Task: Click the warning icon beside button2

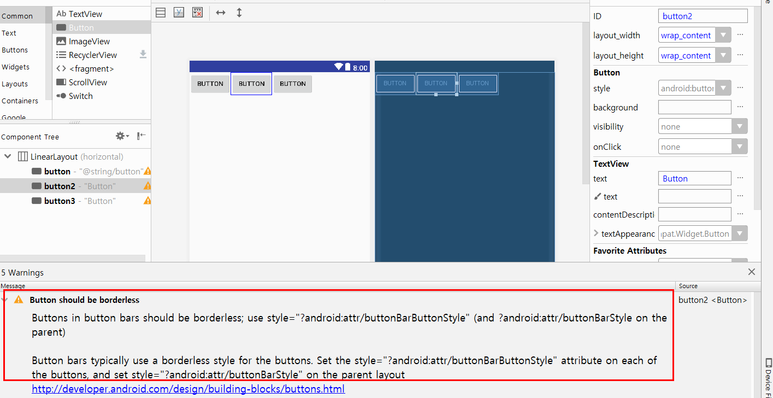Action: [x=147, y=186]
